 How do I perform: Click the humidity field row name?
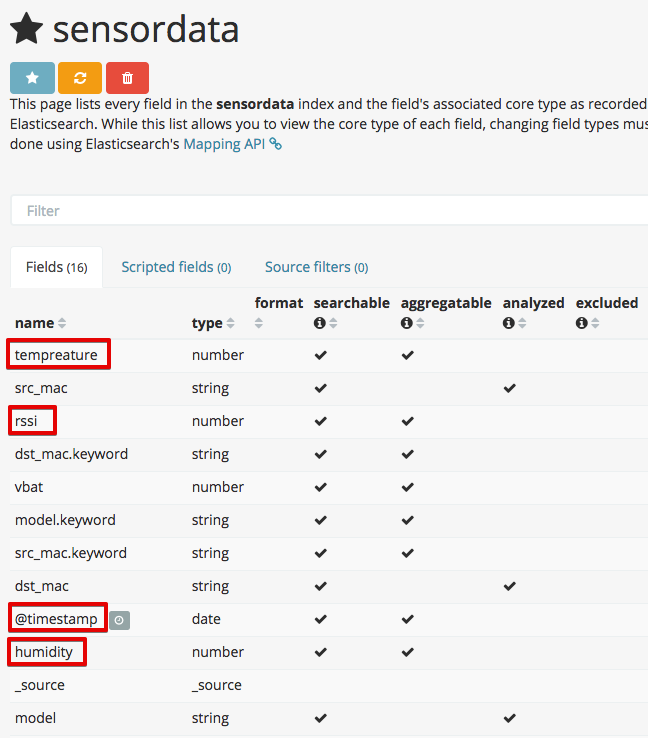(x=44, y=652)
